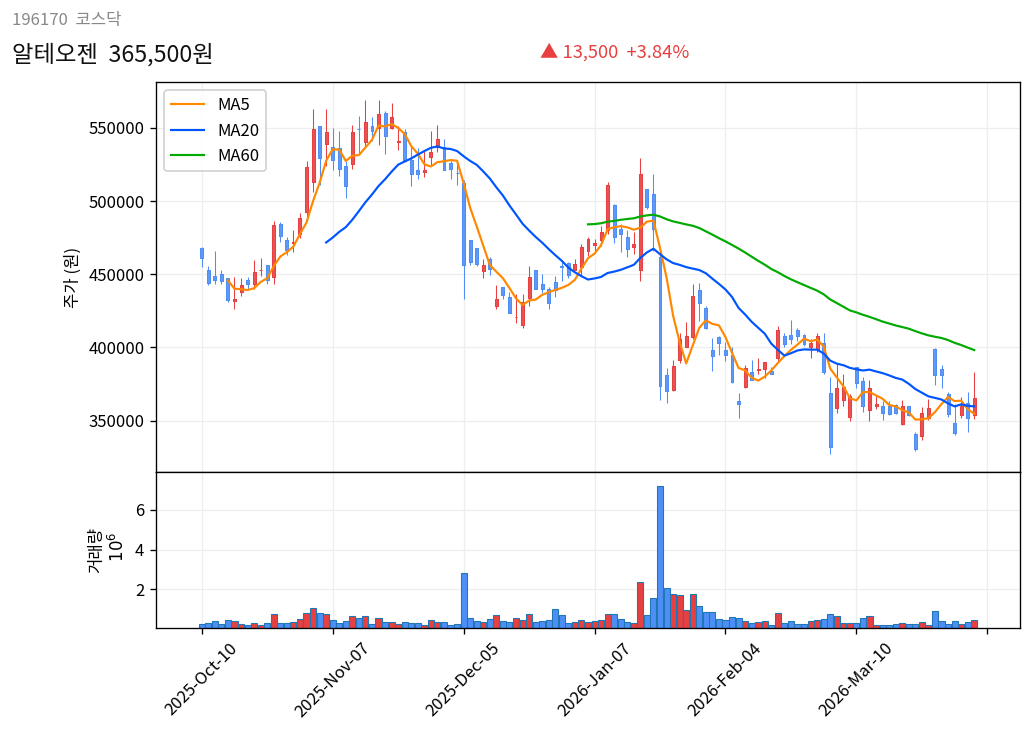
Task: Click the stock name 알테오젠
Action: pos(55,54)
